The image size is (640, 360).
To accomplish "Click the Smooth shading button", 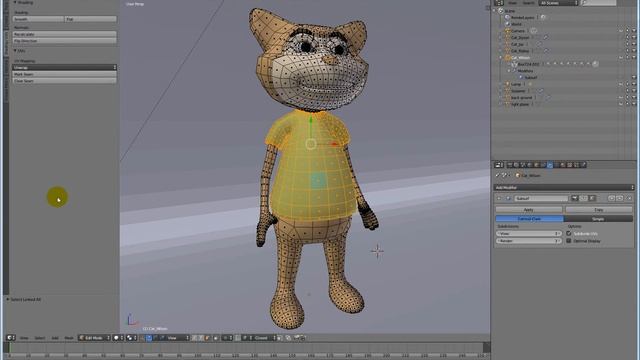I will tap(38, 19).
